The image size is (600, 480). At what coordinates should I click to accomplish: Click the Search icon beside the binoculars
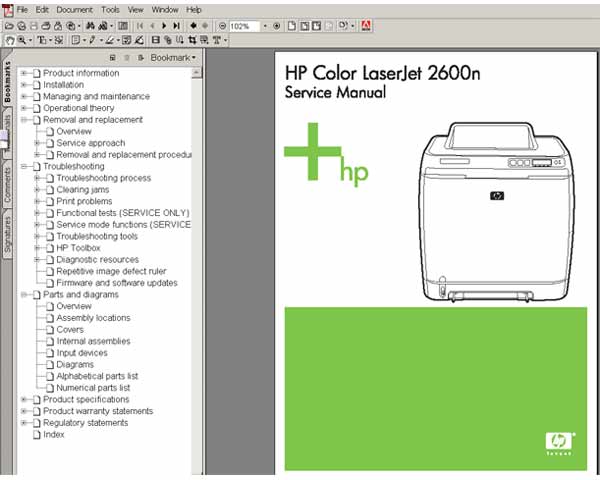pyautogui.click(x=103, y=26)
